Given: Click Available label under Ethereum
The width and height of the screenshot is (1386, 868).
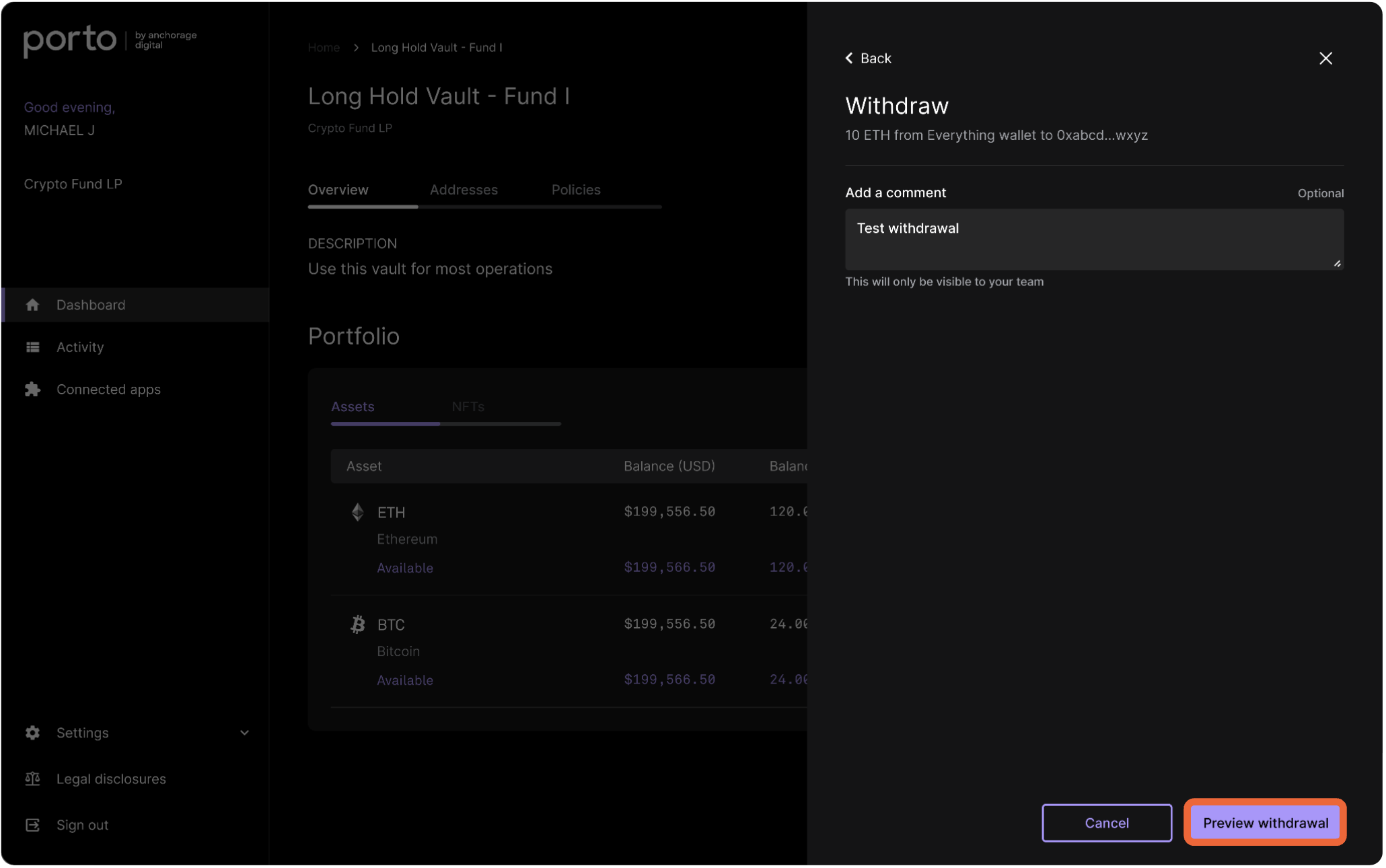Looking at the screenshot, I should pyautogui.click(x=405, y=569).
